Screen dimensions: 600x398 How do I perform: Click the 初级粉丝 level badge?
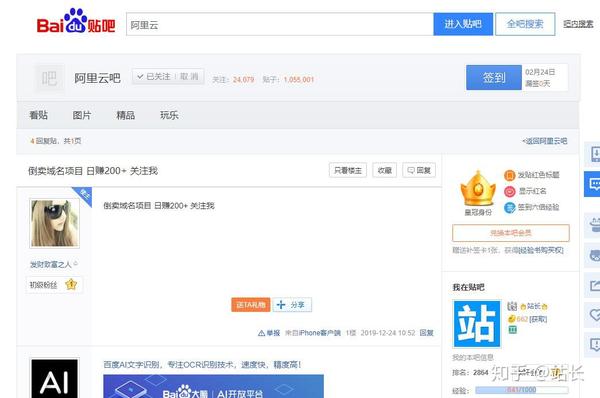pos(54,285)
